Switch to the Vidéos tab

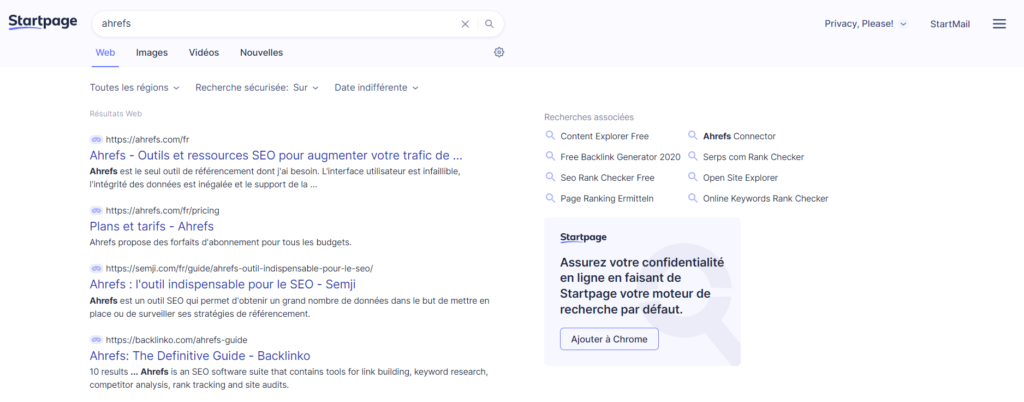(x=204, y=52)
